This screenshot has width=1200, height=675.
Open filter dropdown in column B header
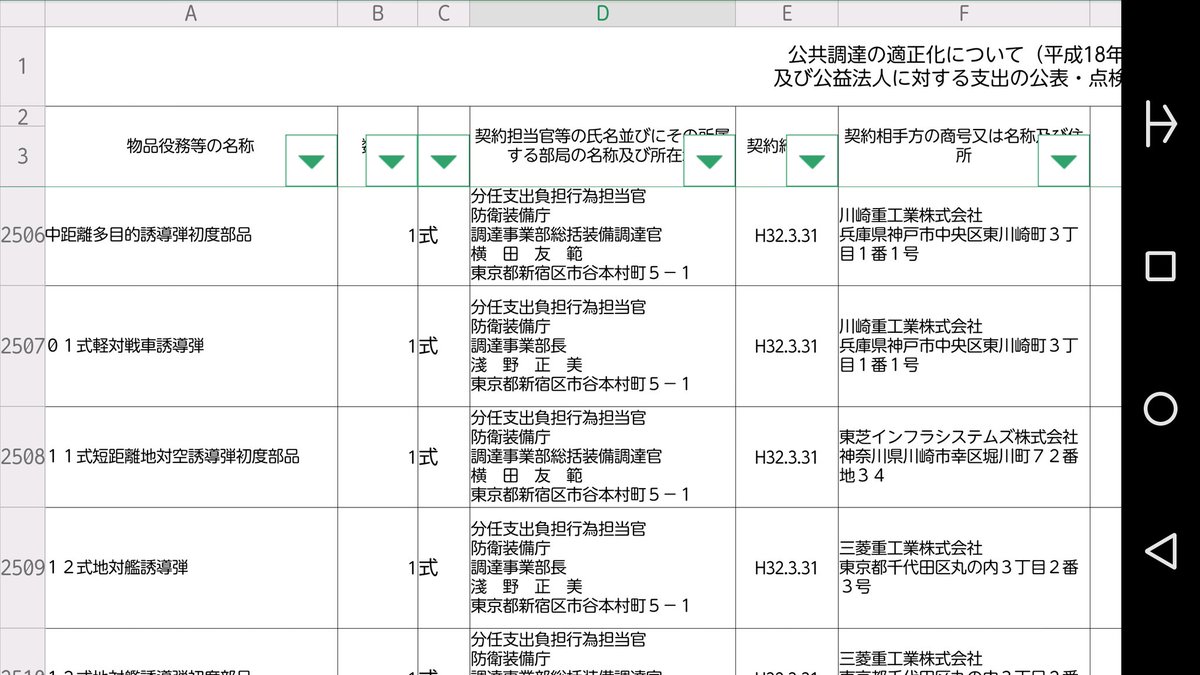391,161
